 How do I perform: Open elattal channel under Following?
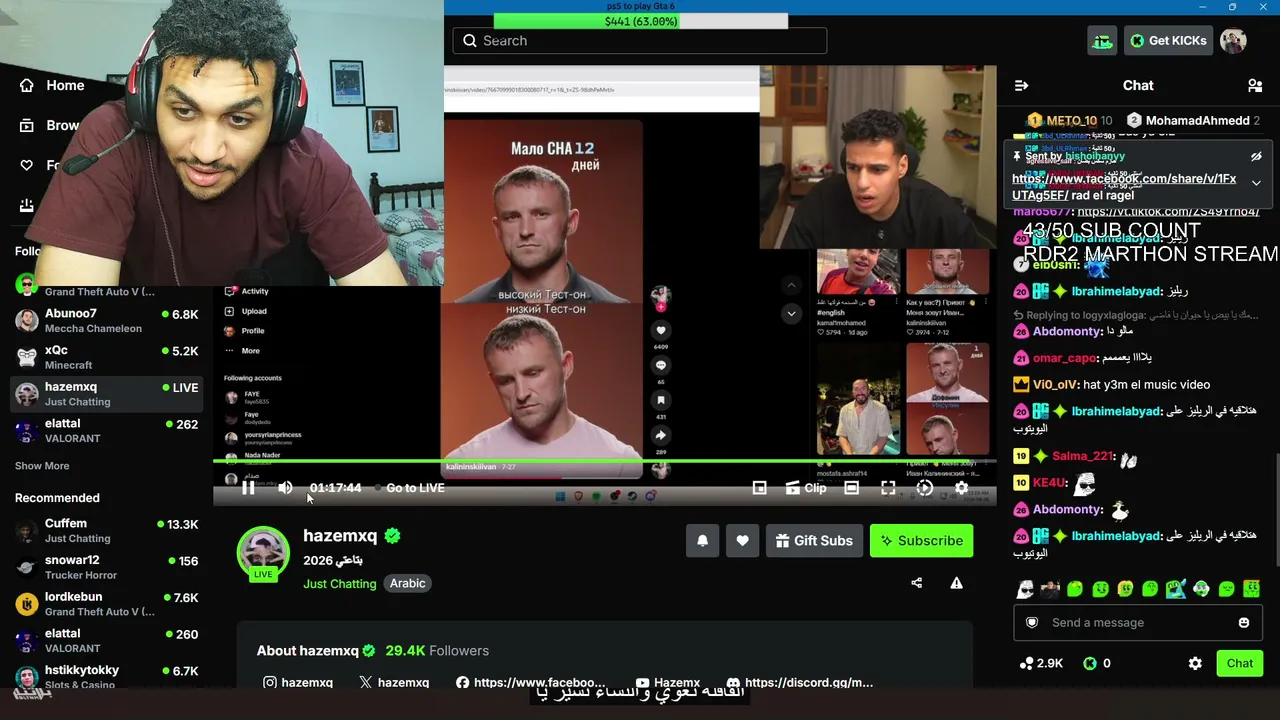[106, 431]
